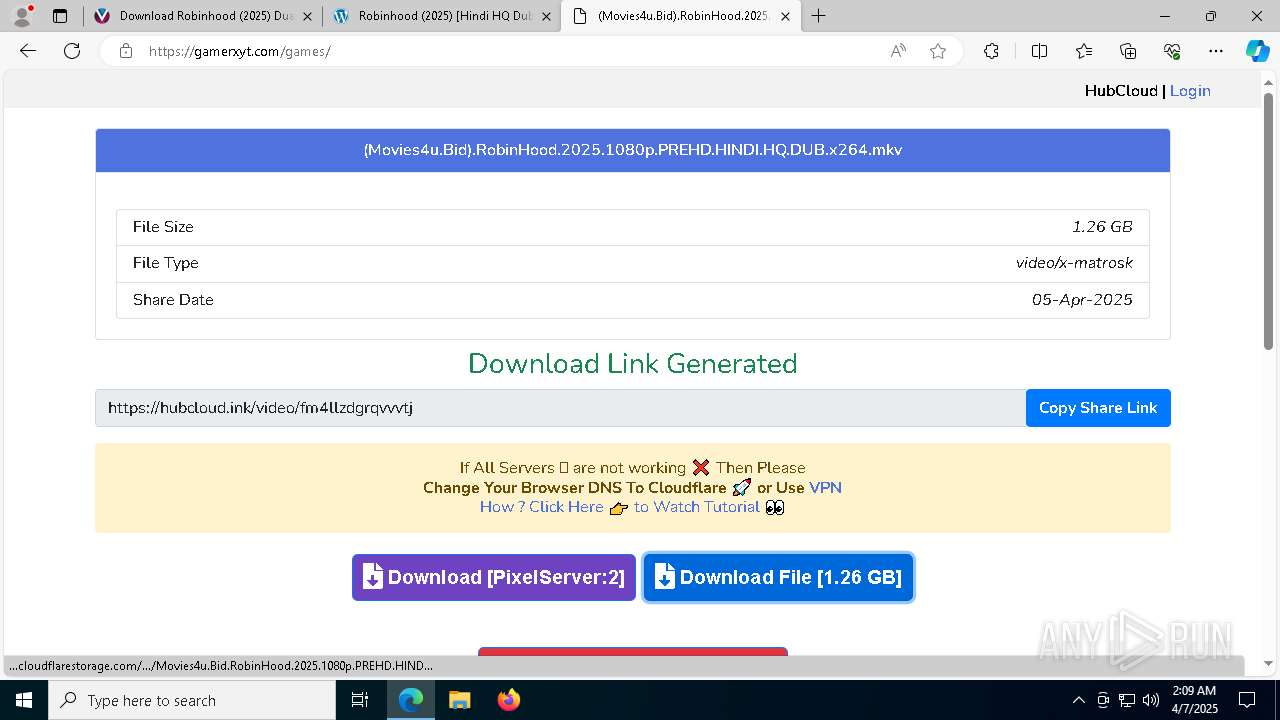Click the File Size row label
The image size is (1280, 720).
[163, 227]
